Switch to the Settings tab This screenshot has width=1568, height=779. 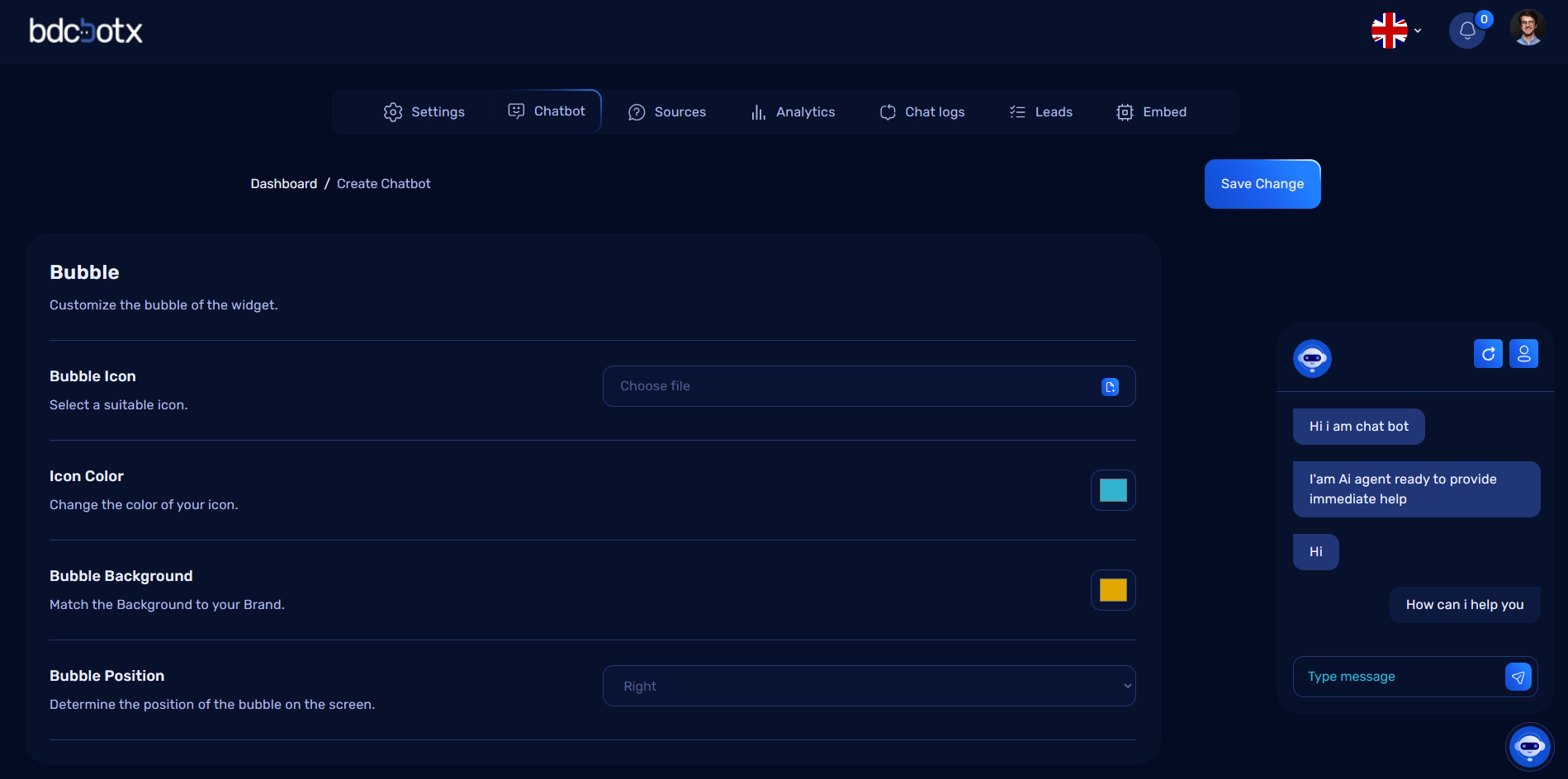(x=424, y=112)
